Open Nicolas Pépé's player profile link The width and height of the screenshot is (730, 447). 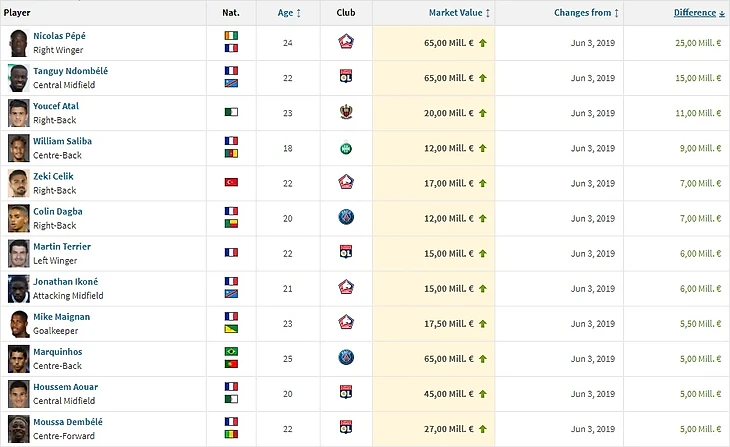59,36
